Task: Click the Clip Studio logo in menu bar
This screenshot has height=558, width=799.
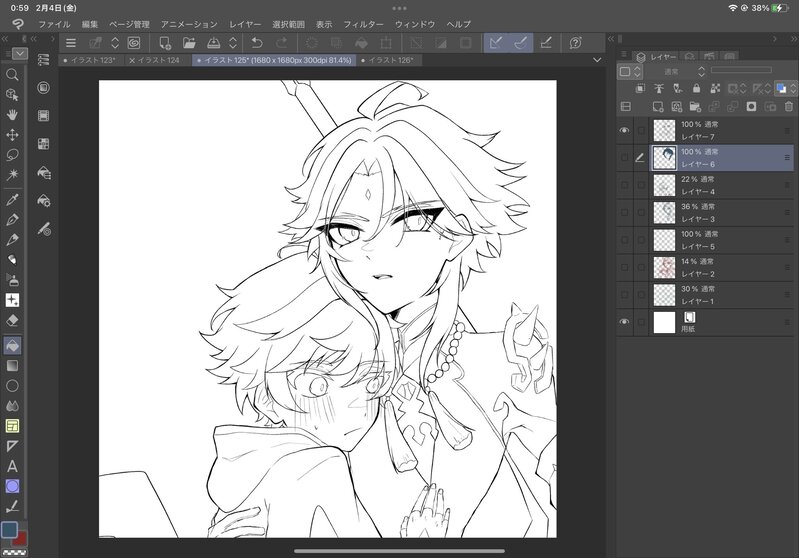Action: point(18,24)
